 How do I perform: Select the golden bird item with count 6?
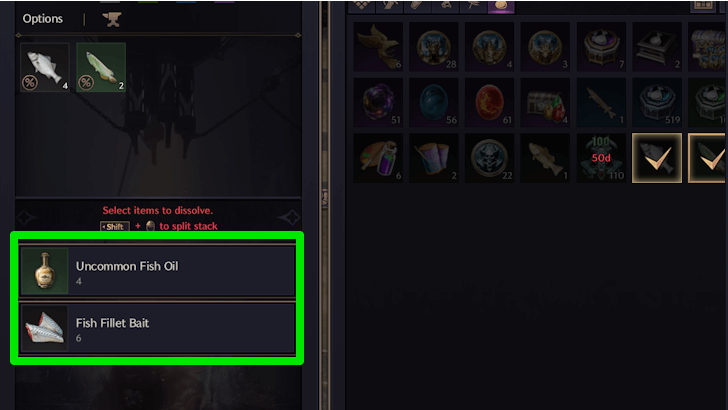(378, 46)
